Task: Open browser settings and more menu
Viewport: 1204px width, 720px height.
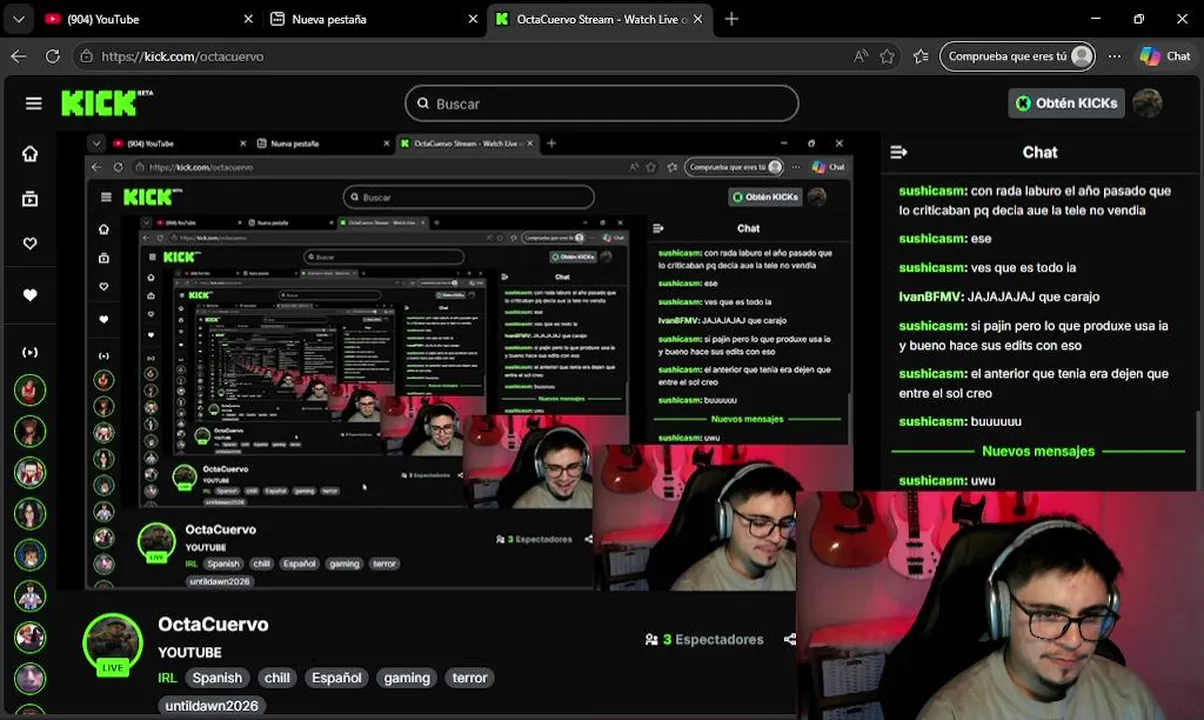Action: [x=1115, y=56]
